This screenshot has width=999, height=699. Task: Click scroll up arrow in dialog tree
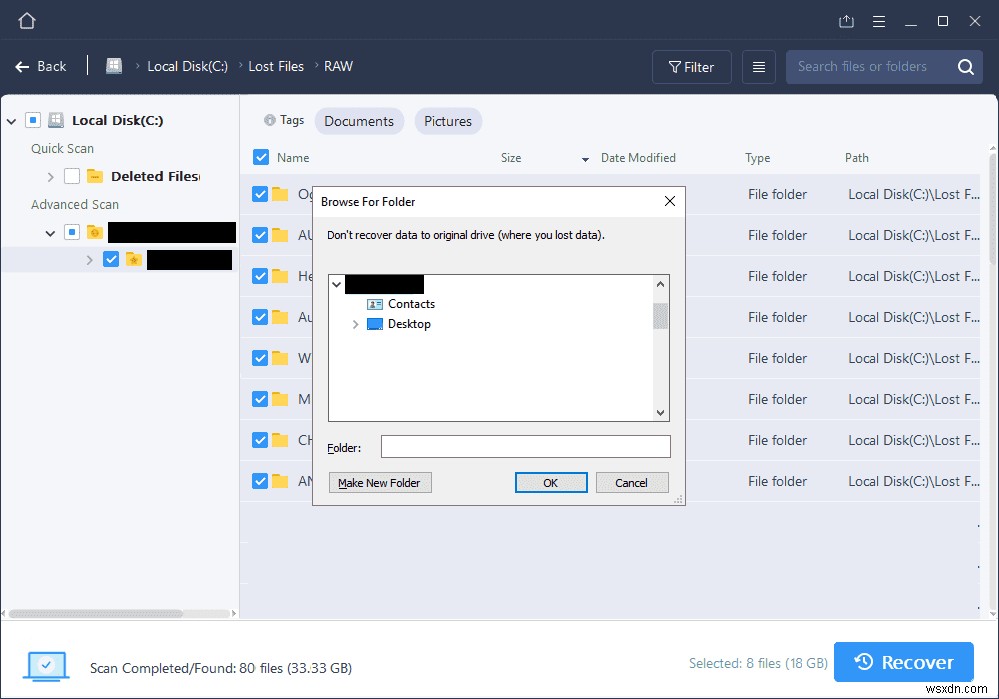661,284
